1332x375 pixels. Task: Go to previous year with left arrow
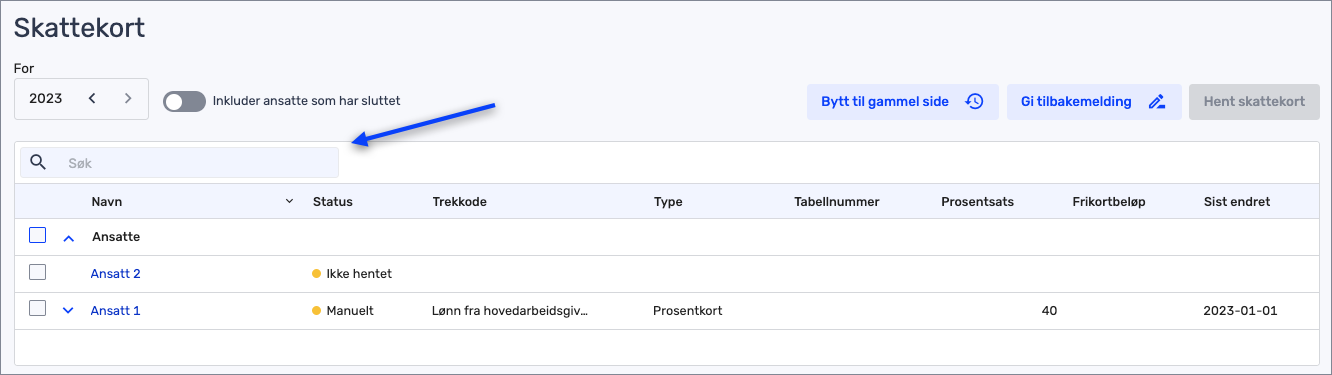click(x=92, y=98)
